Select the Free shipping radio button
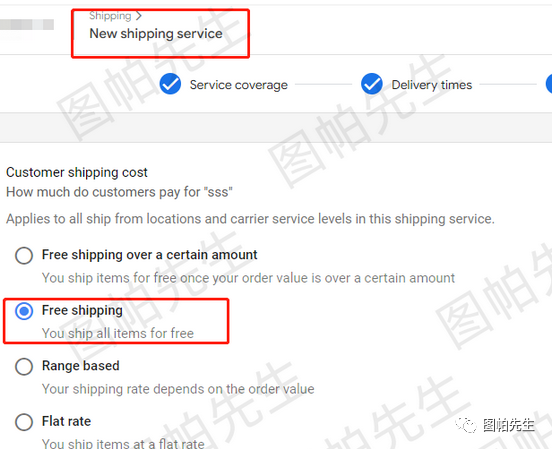The height and width of the screenshot is (449, 552). (x=24, y=311)
